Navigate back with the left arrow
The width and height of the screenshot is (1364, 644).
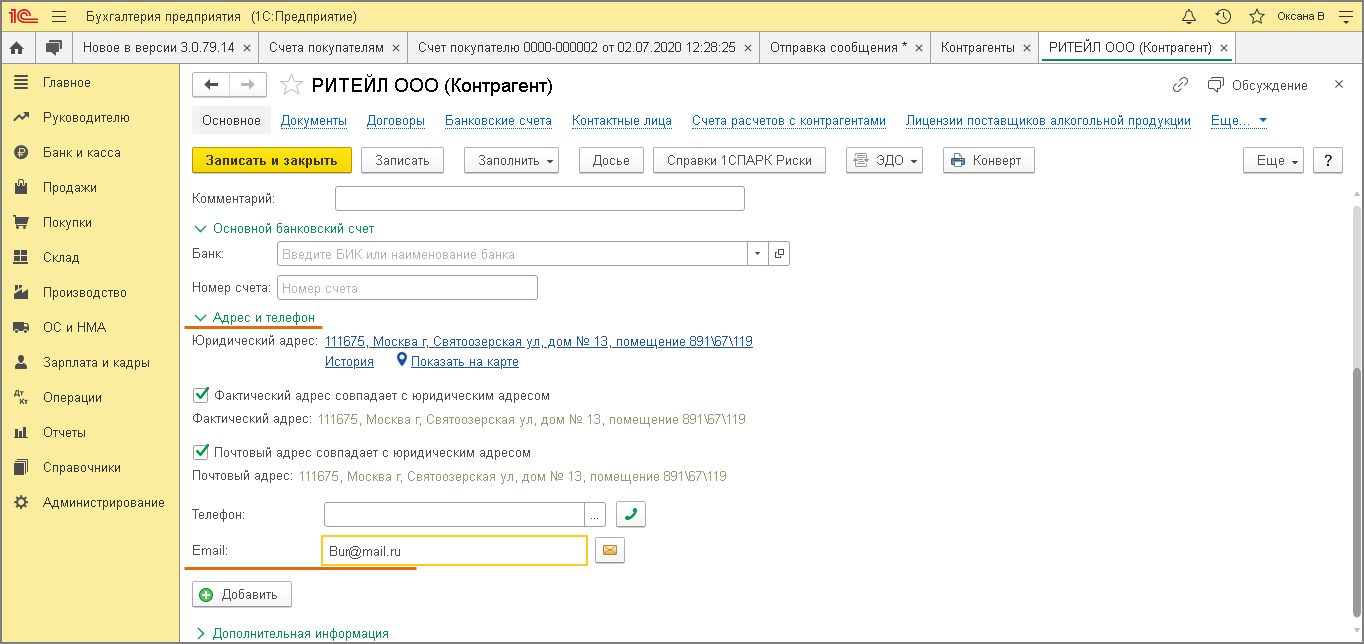(x=211, y=85)
